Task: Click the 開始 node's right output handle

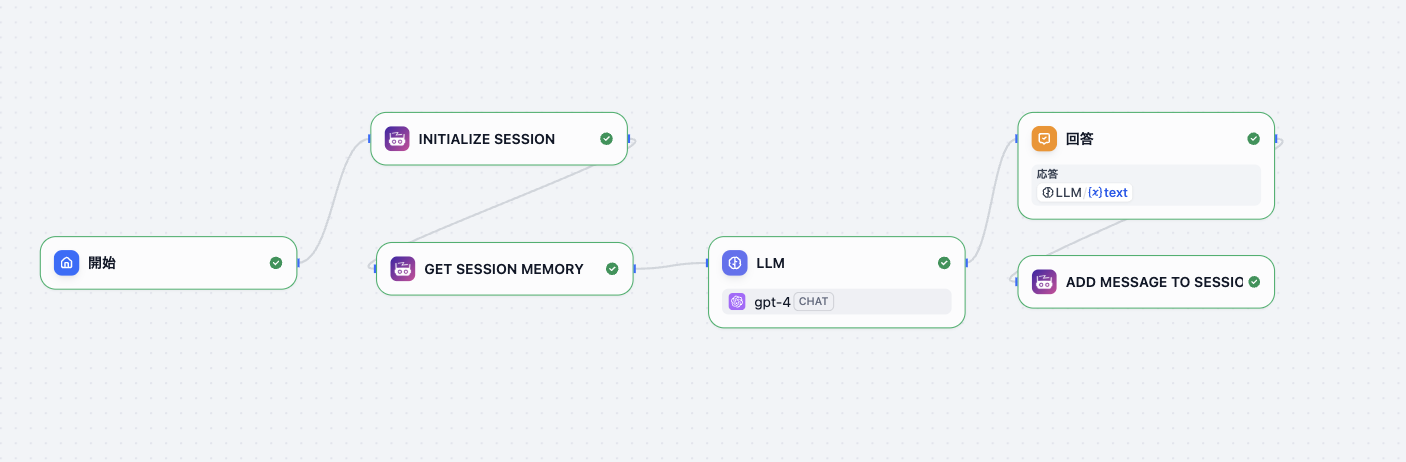Action: click(298, 263)
